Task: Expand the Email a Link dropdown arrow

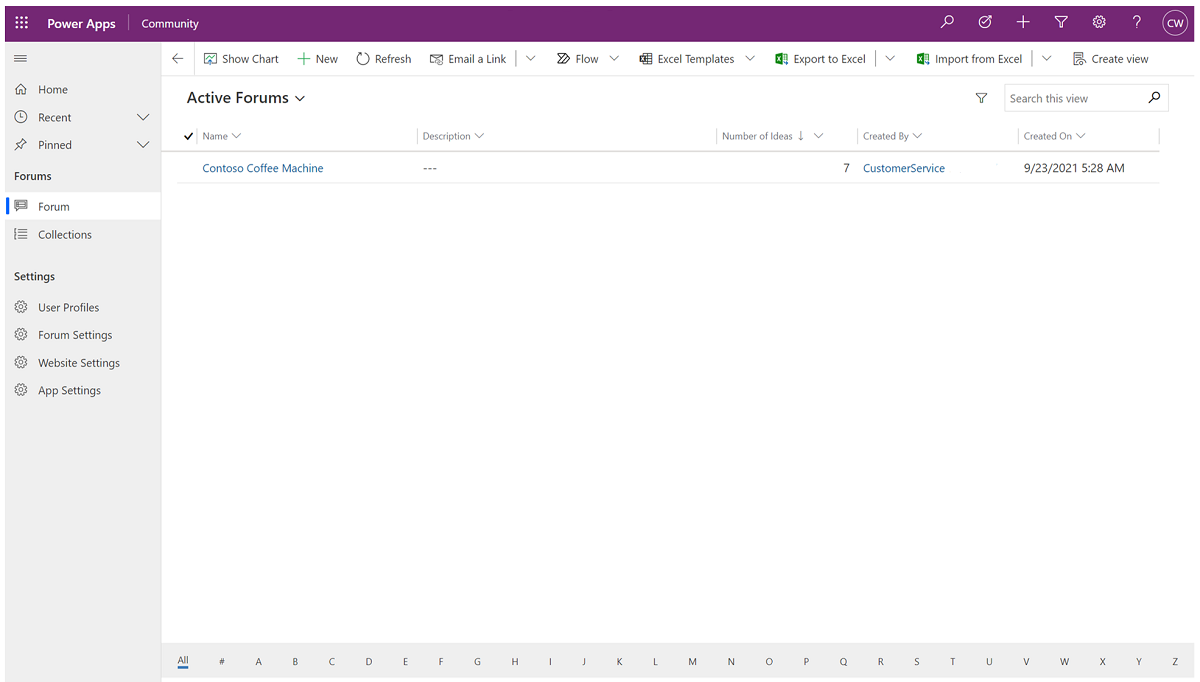Action: coord(531,59)
